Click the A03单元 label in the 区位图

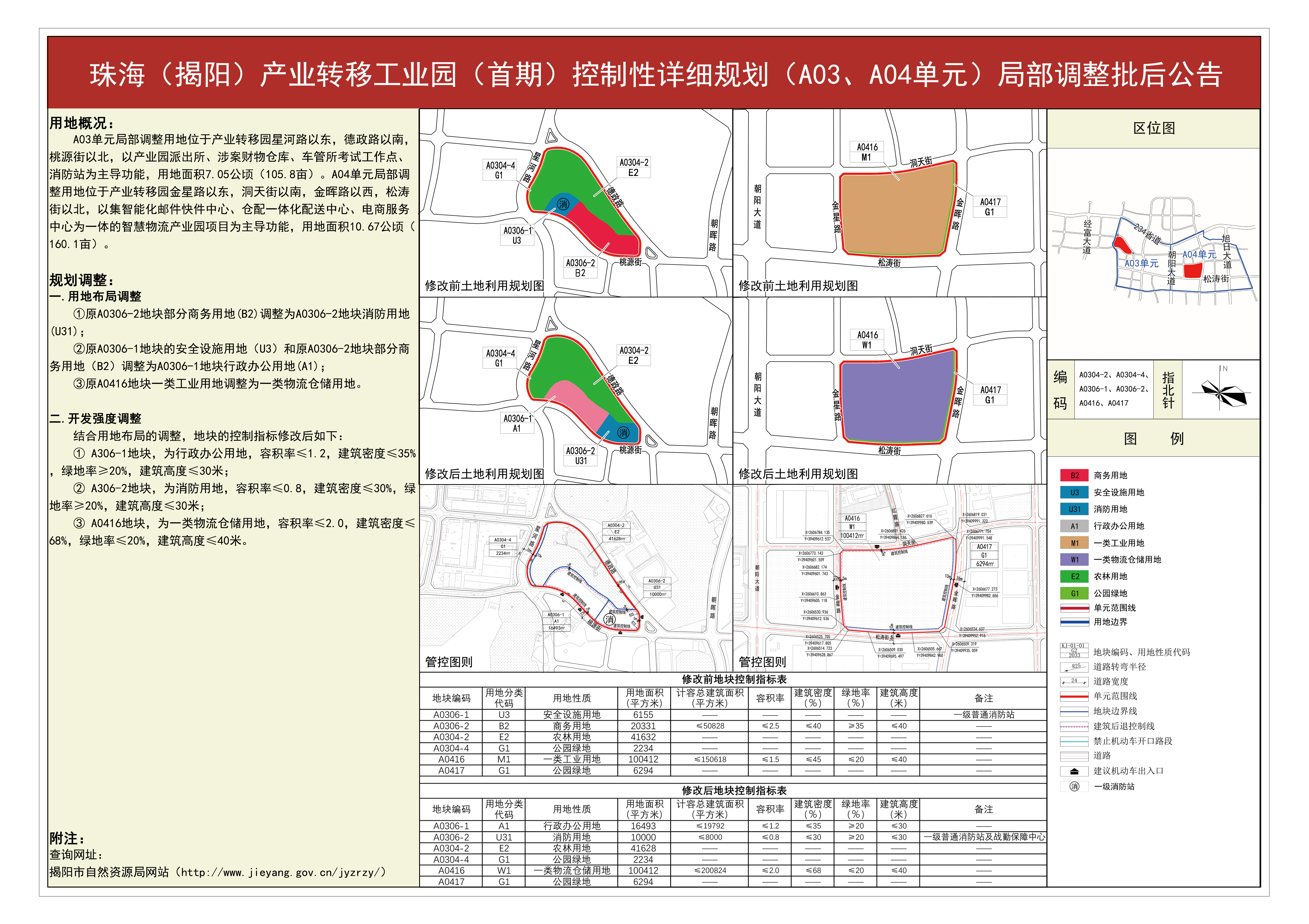[1141, 263]
